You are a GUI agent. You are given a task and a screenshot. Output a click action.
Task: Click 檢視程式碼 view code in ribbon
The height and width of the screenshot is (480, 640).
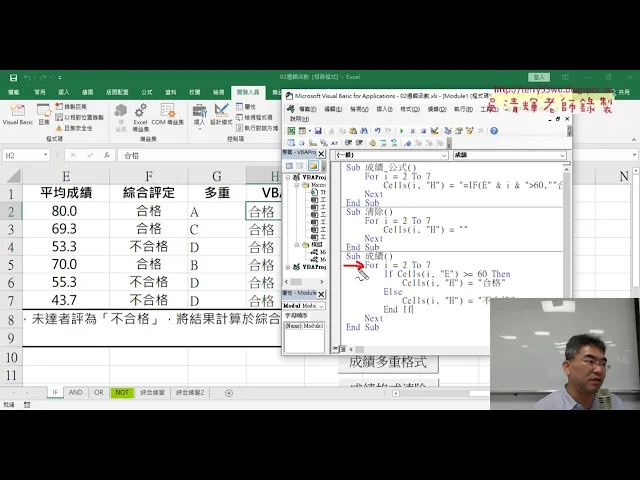[x=254, y=118]
